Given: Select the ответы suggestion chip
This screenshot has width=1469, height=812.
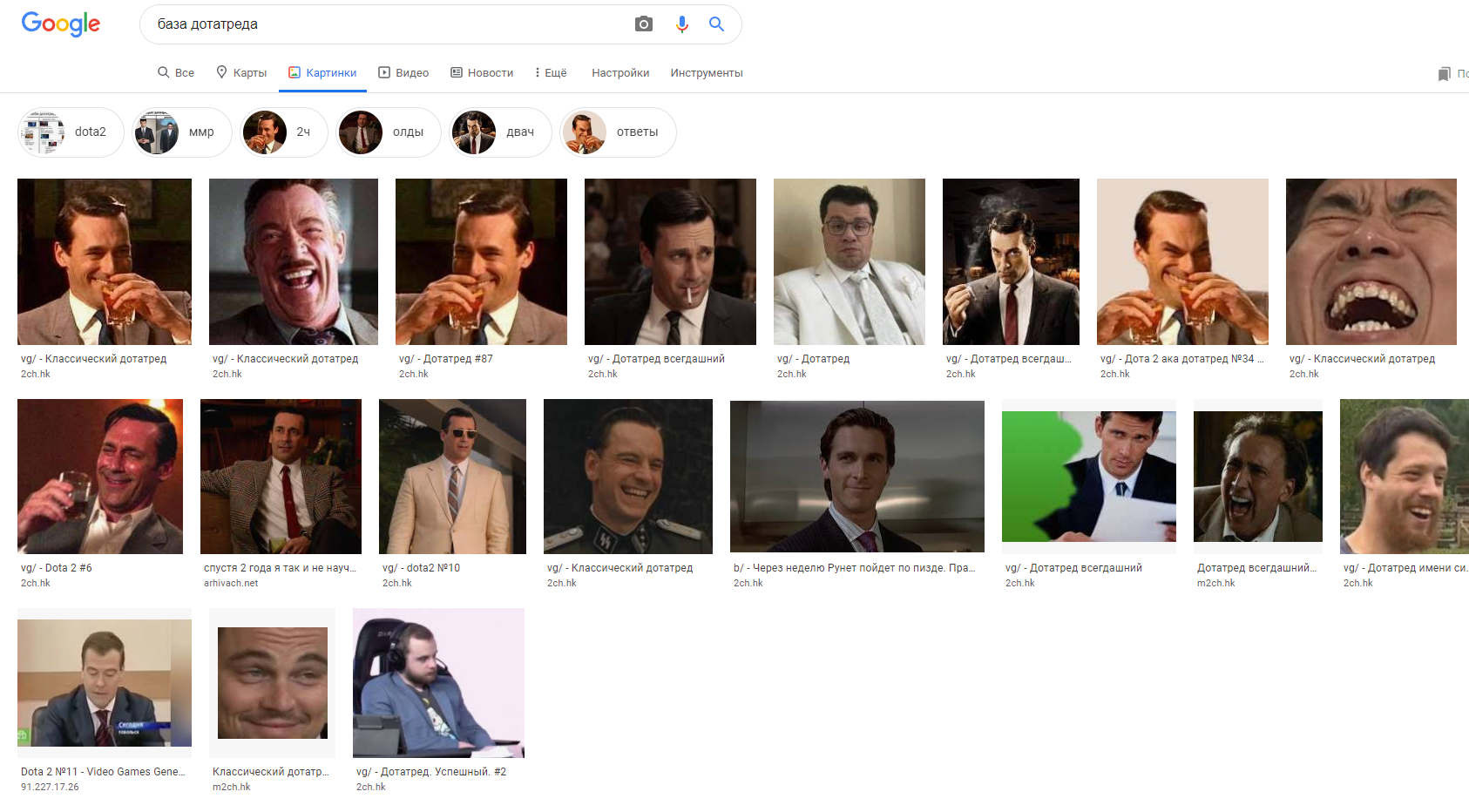Looking at the screenshot, I should 618,132.
